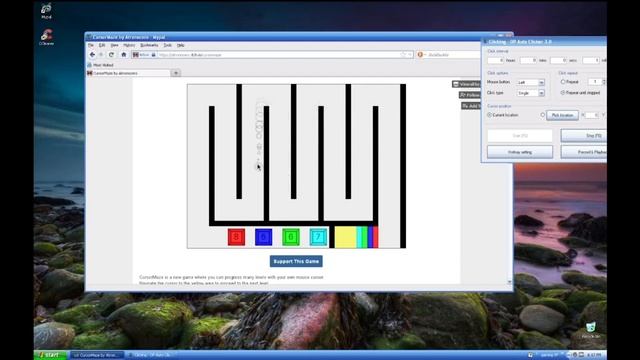This screenshot has width=640, height=360.
Task: Click the padlock icon in the address bar
Action: (x=154, y=55)
